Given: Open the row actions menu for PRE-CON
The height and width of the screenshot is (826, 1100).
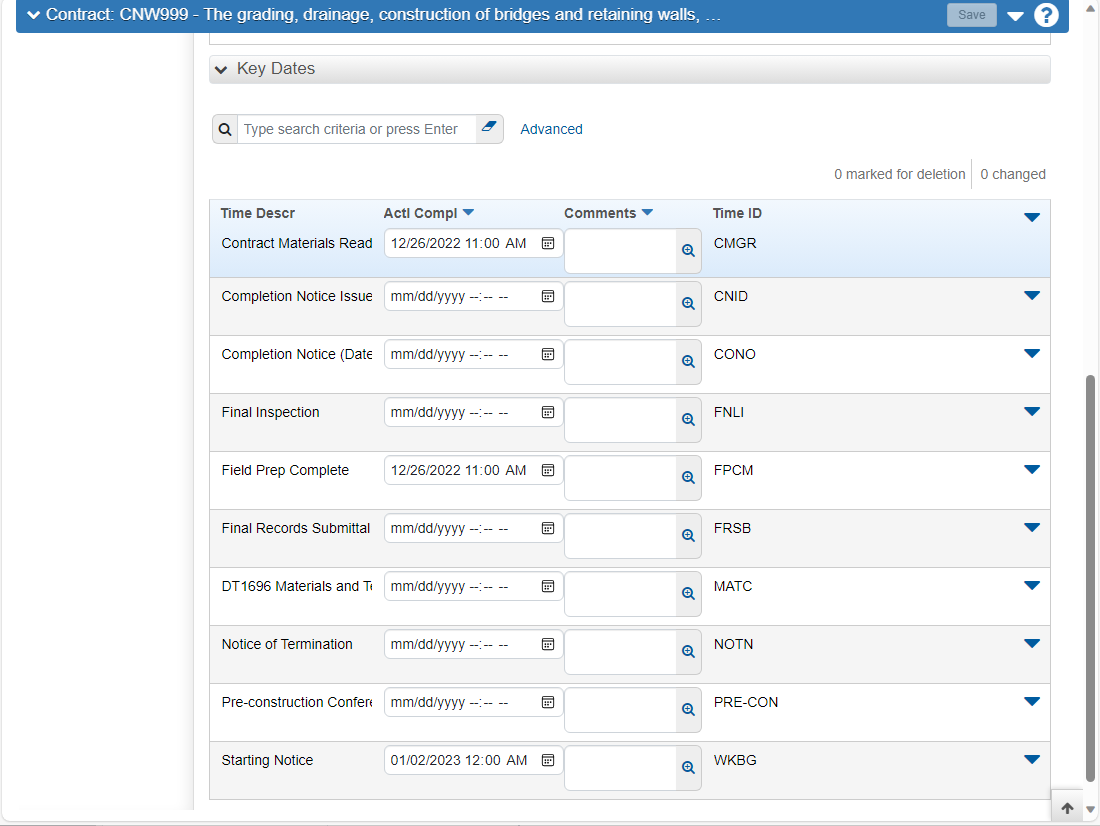Looking at the screenshot, I should point(1031,702).
